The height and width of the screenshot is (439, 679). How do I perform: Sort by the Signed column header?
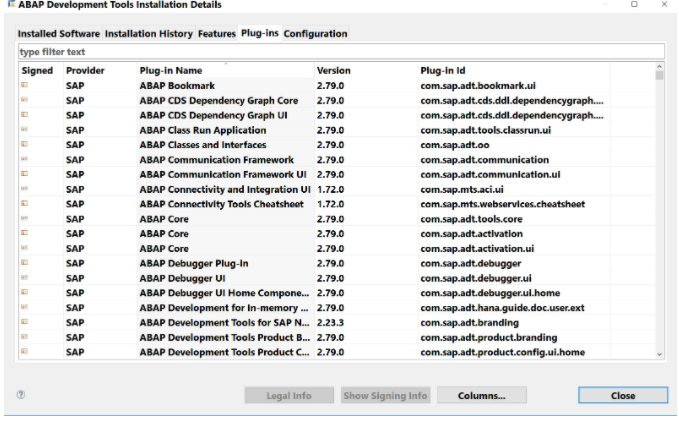(x=41, y=71)
